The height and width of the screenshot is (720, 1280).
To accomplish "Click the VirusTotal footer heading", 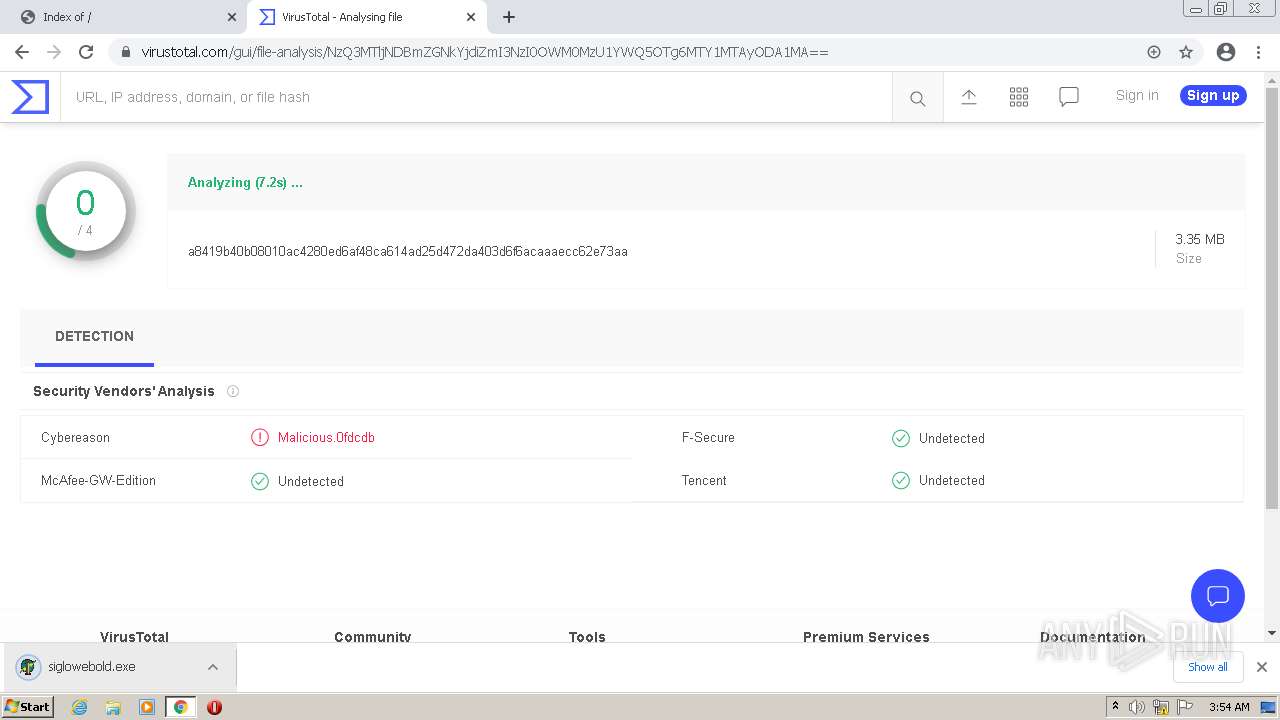I will pyautogui.click(x=134, y=637).
